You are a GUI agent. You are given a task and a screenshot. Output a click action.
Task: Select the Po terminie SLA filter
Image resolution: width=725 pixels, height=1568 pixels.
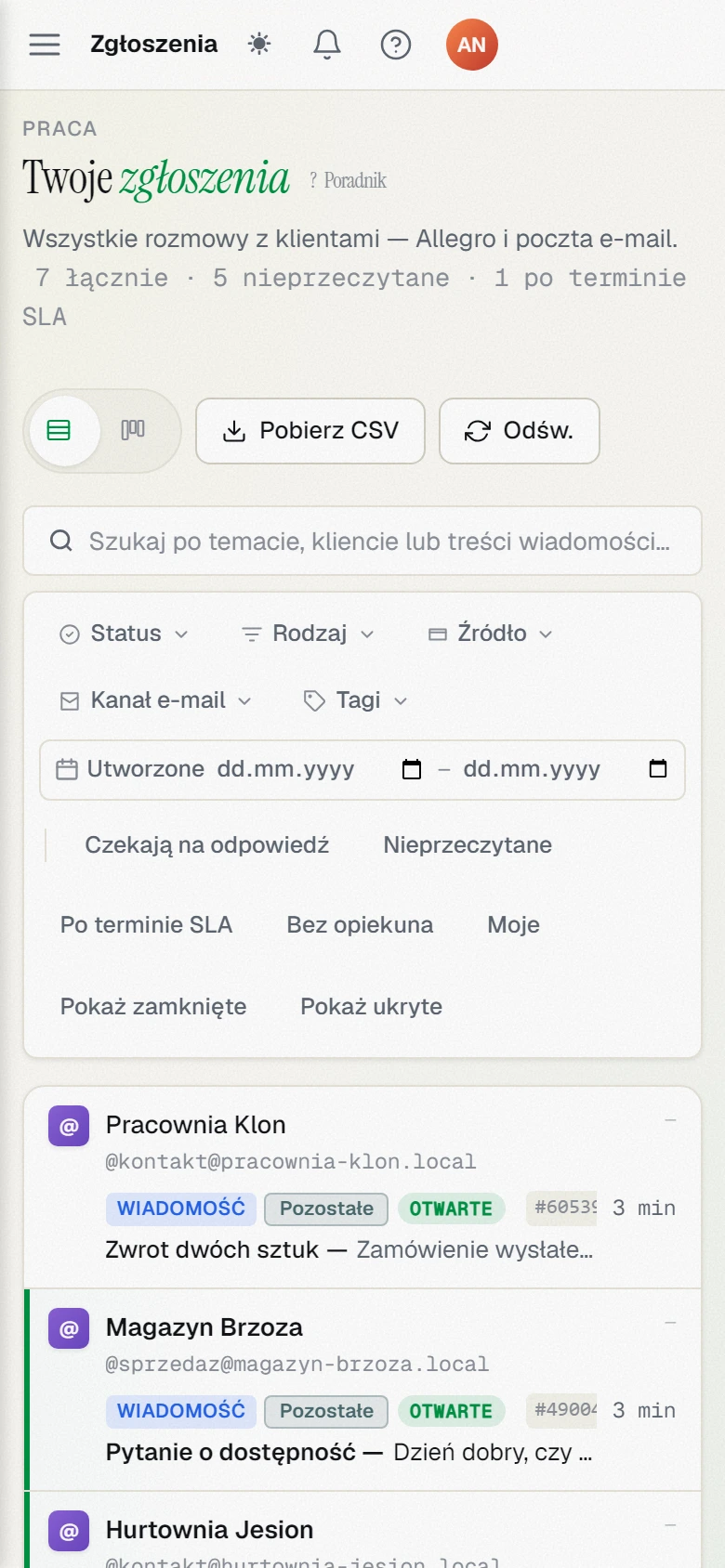pos(146,925)
